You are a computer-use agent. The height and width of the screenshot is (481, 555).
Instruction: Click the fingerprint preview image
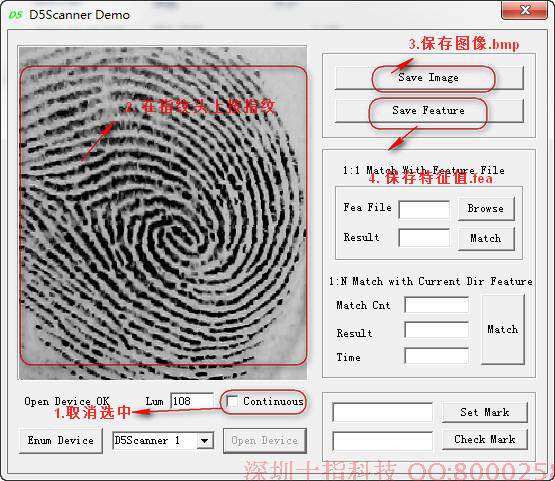coord(163,213)
